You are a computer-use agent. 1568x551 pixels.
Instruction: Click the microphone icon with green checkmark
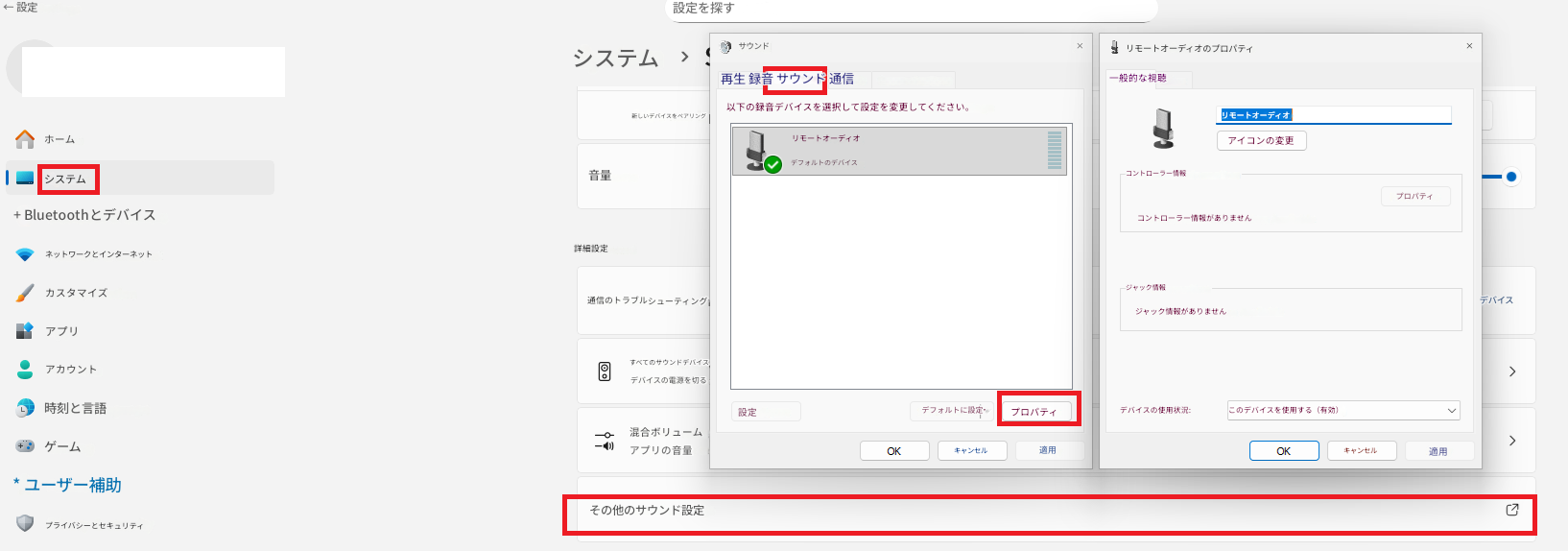coord(761,152)
